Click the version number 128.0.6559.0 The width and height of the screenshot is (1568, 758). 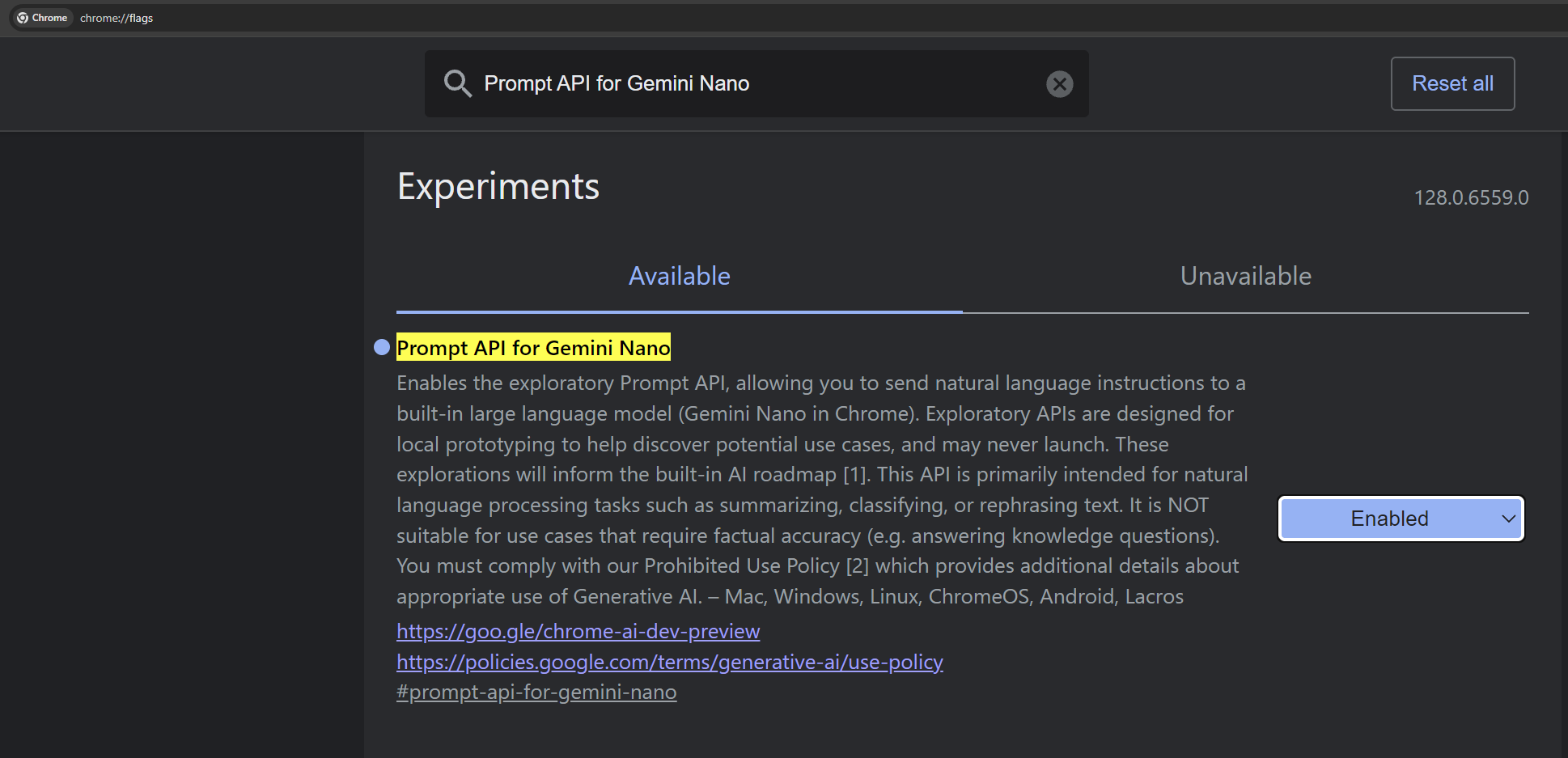click(1471, 197)
